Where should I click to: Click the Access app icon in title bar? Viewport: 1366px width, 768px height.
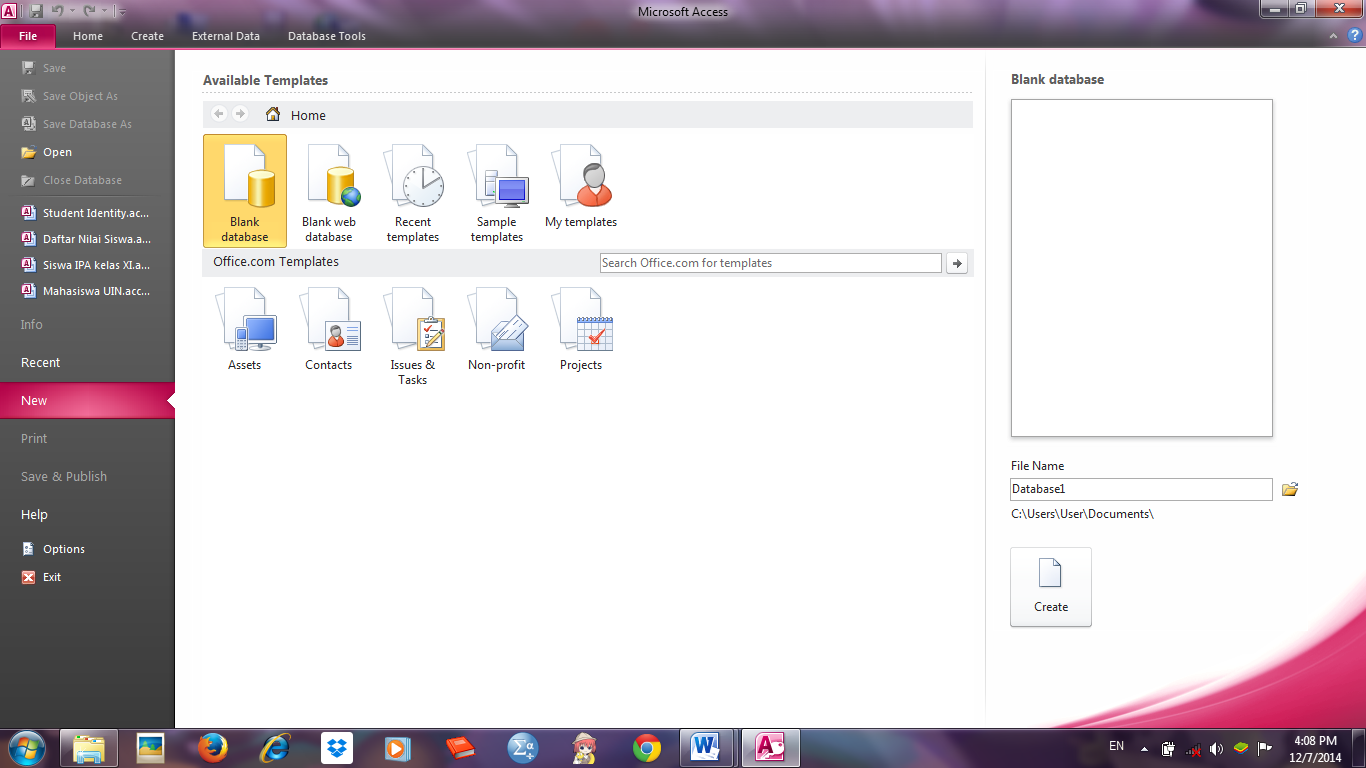pyautogui.click(x=9, y=11)
